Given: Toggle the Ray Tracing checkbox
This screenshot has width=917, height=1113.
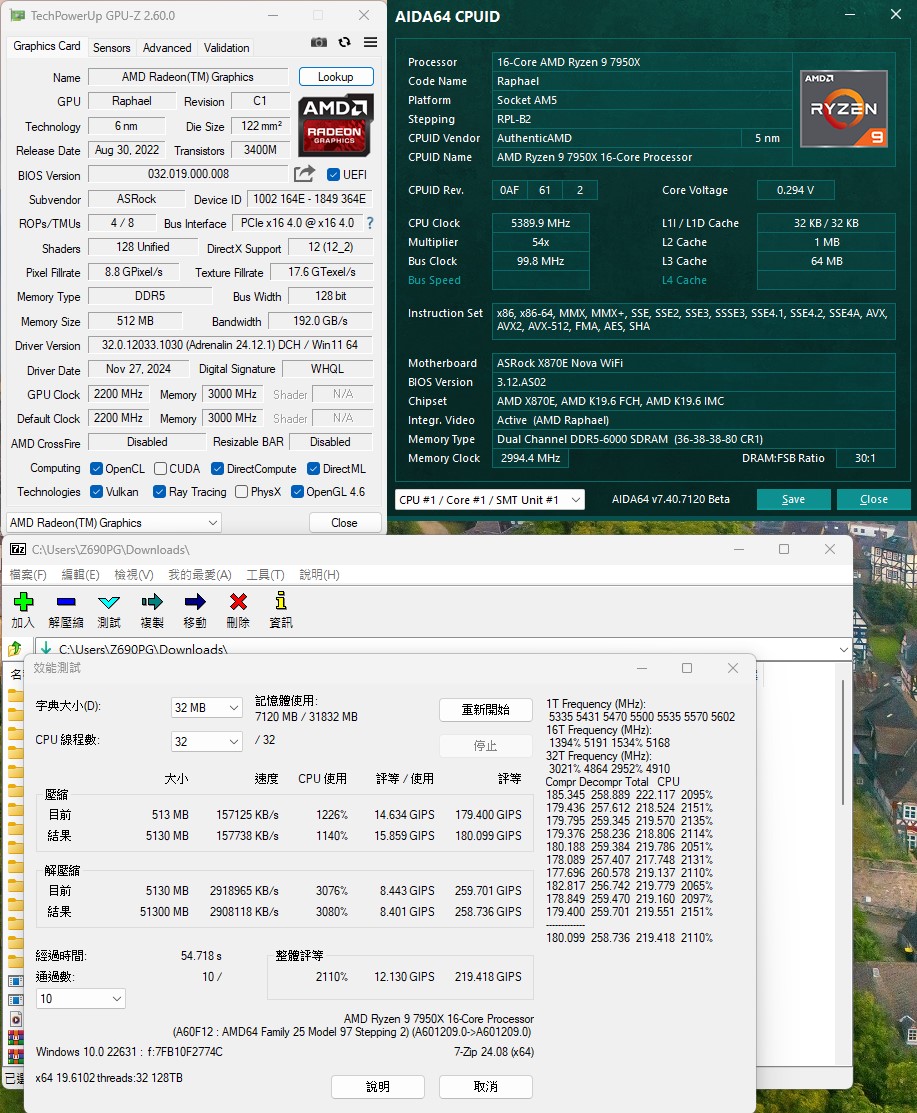Looking at the screenshot, I should 160,492.
